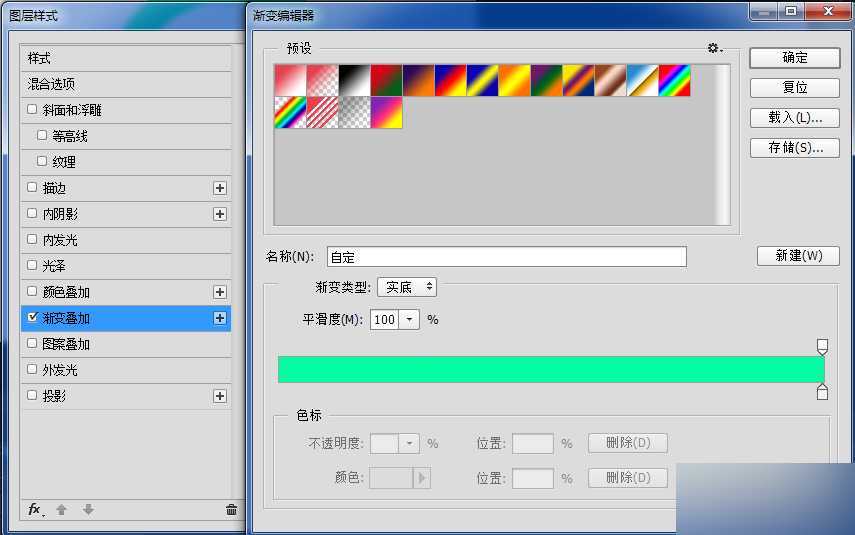Add another 内阴影 effect via plus icon
Screen dimensions: 855x535
coord(220,214)
